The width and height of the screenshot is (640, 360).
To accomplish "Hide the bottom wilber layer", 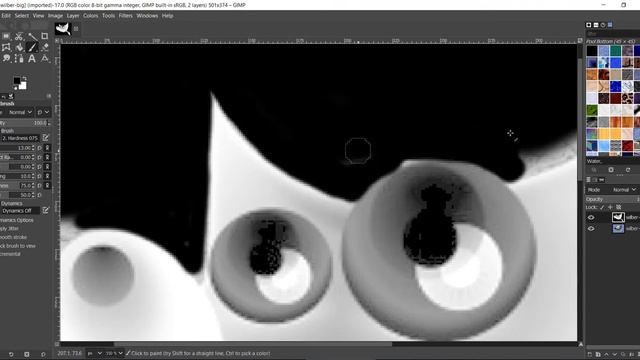I will tap(591, 229).
